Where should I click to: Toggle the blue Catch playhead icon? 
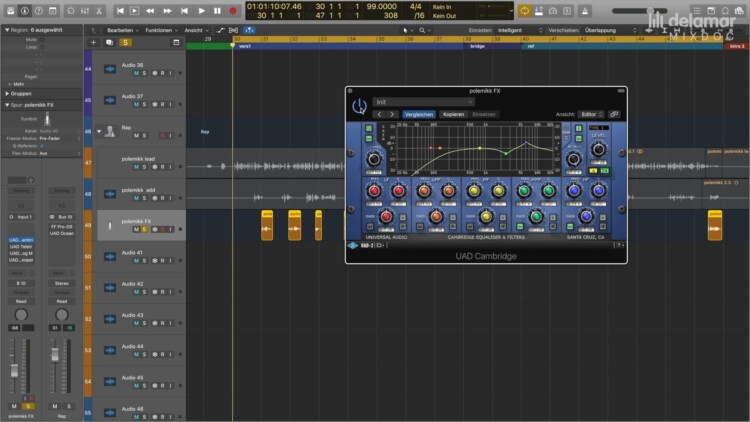[249, 30]
